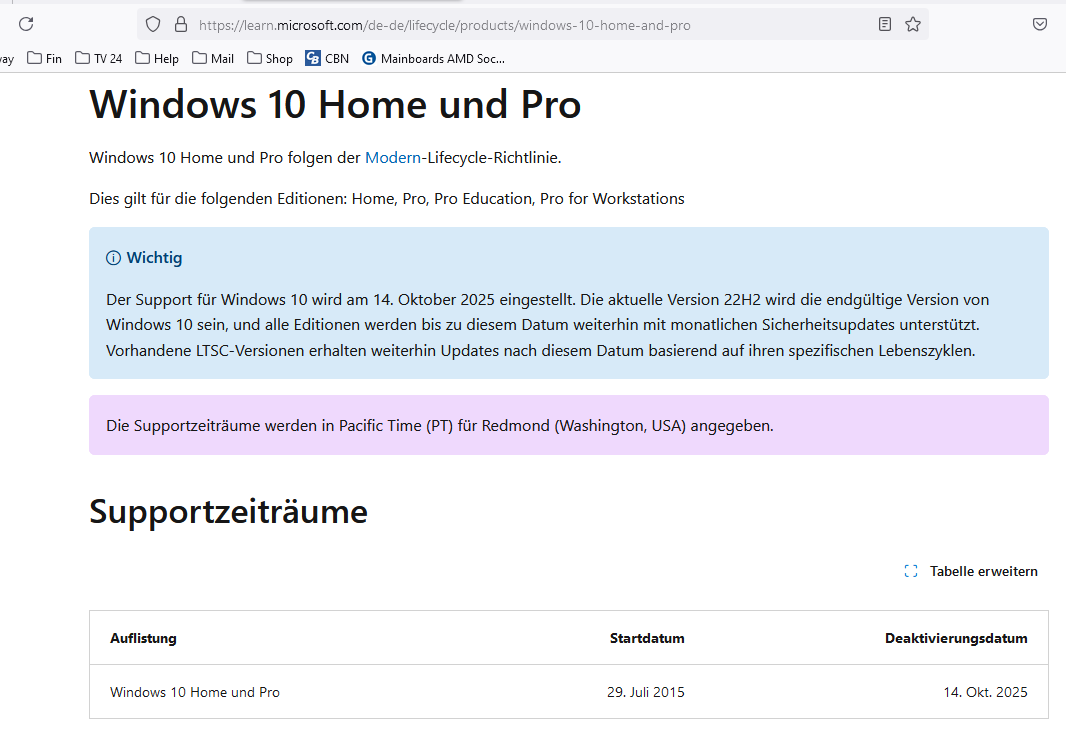Viewport: 1066px width, 734px height.
Task: Toggle reader view icon in address bar
Action: [x=884, y=24]
